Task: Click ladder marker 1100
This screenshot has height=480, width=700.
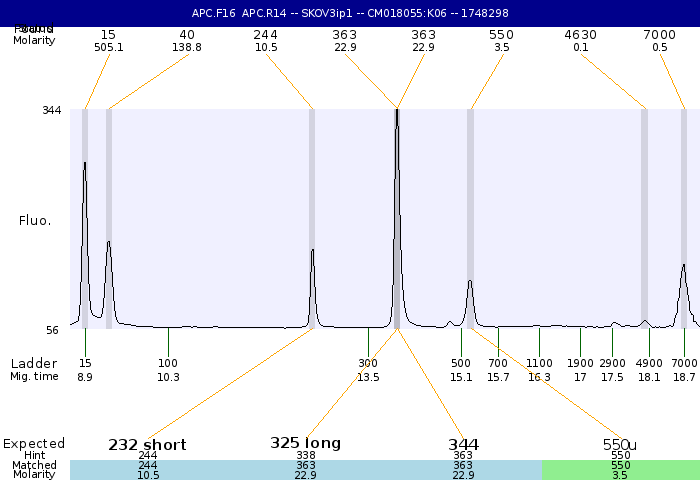Action: click(x=539, y=363)
